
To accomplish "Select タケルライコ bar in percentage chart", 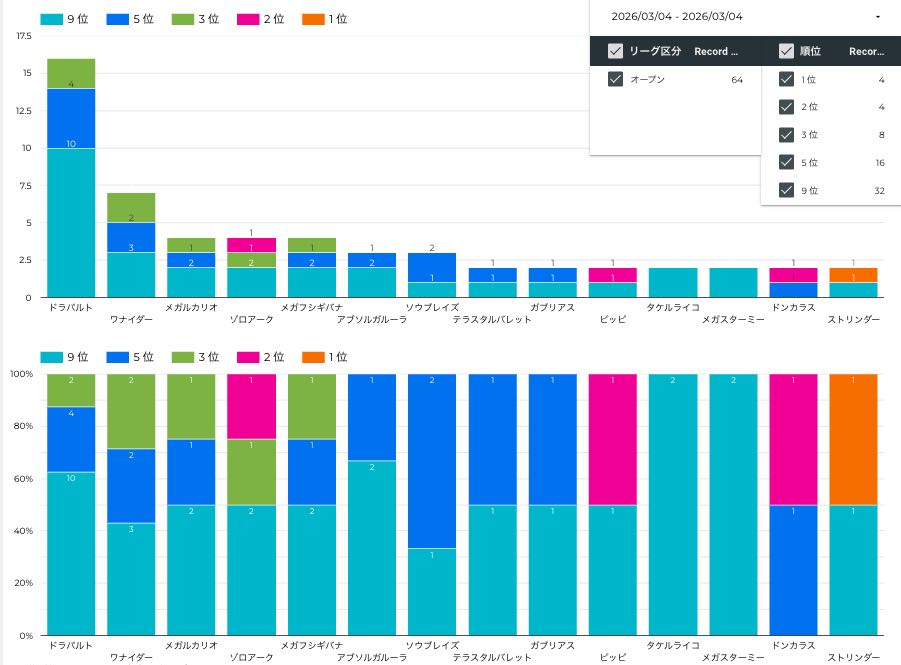I will click(673, 505).
